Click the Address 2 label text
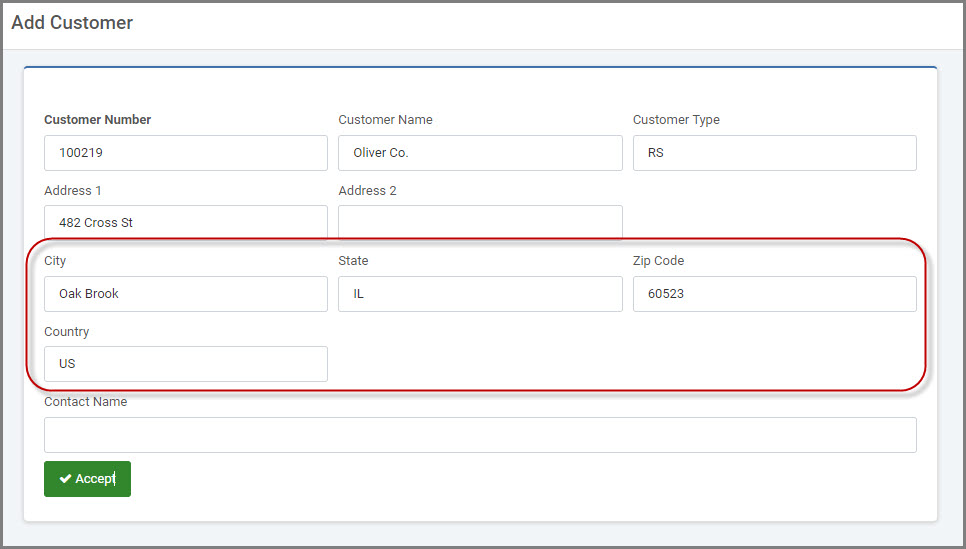 (367, 190)
